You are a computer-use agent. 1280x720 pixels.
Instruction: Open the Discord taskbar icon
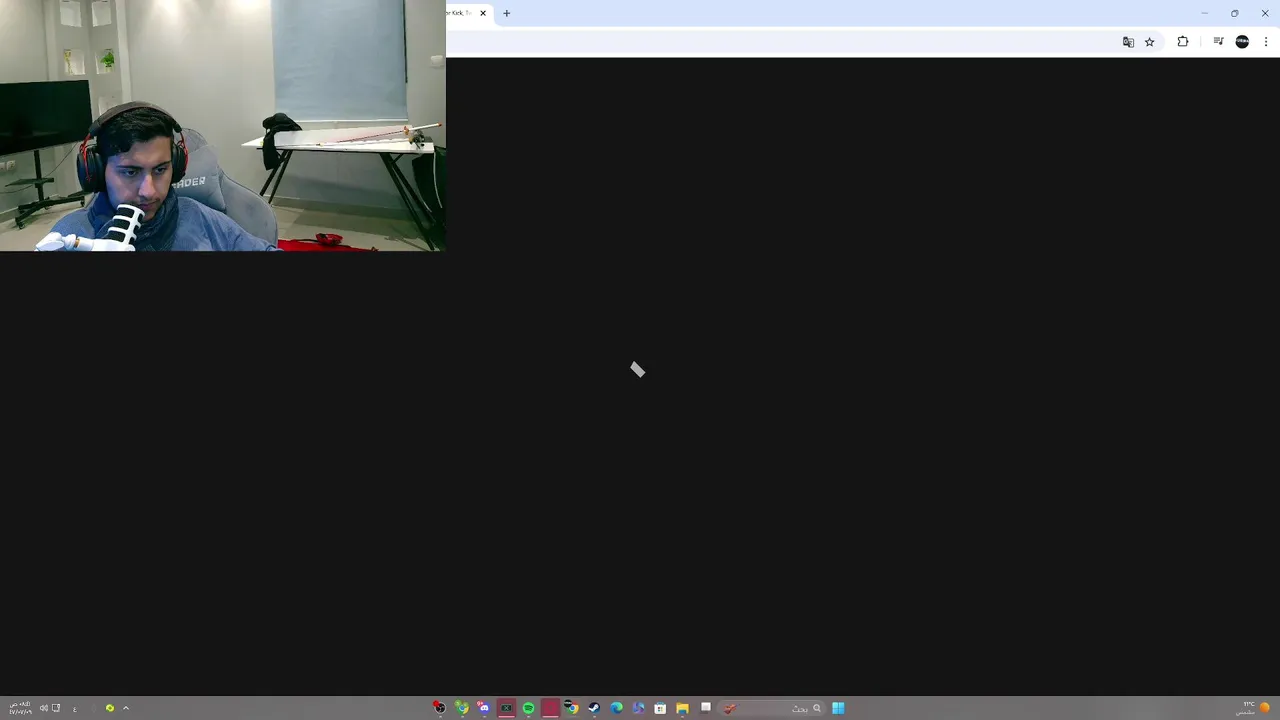pos(484,708)
